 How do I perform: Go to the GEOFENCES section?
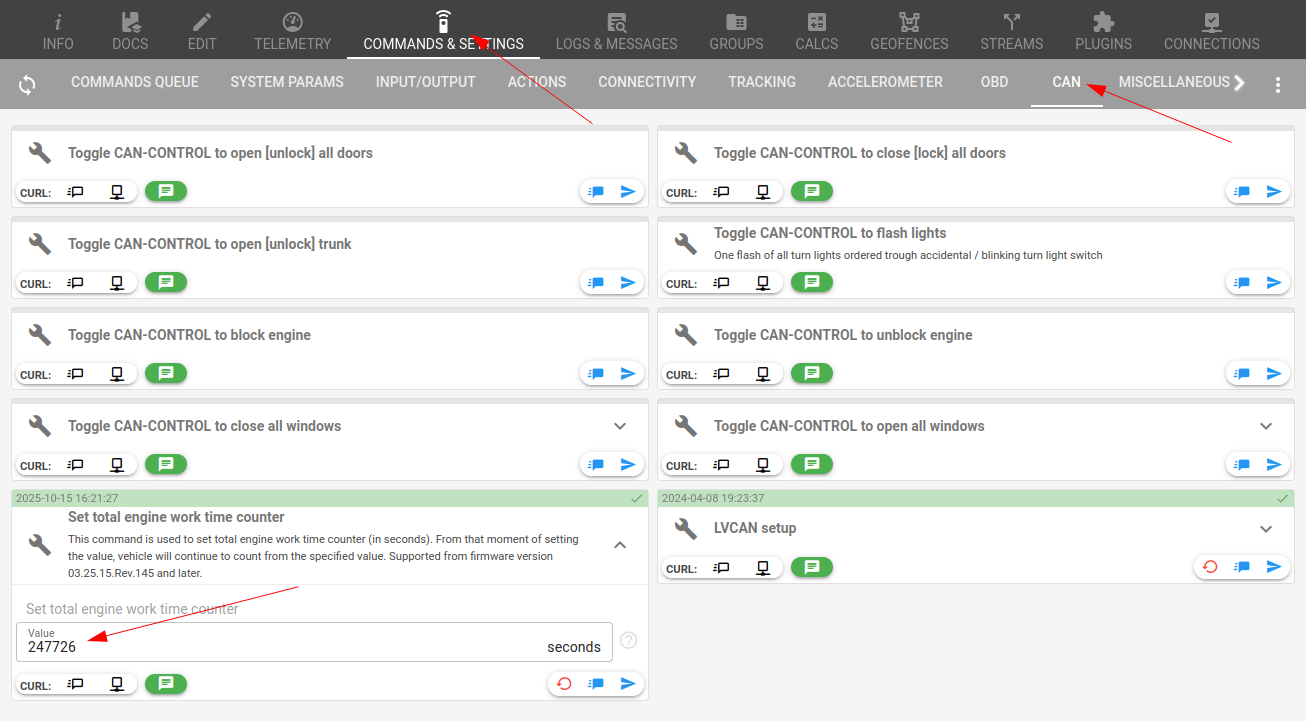pyautogui.click(x=908, y=31)
